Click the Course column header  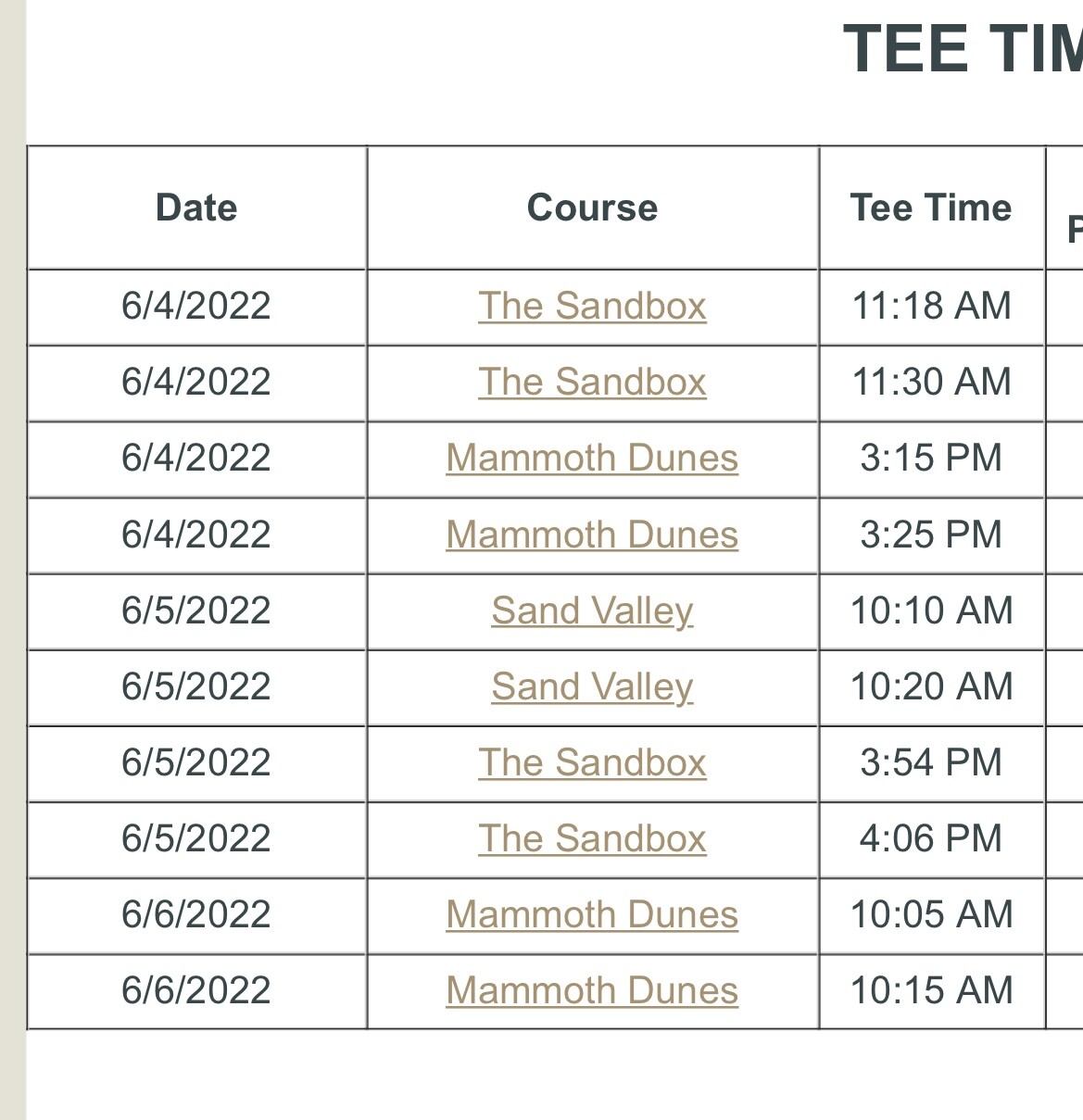[x=592, y=208]
